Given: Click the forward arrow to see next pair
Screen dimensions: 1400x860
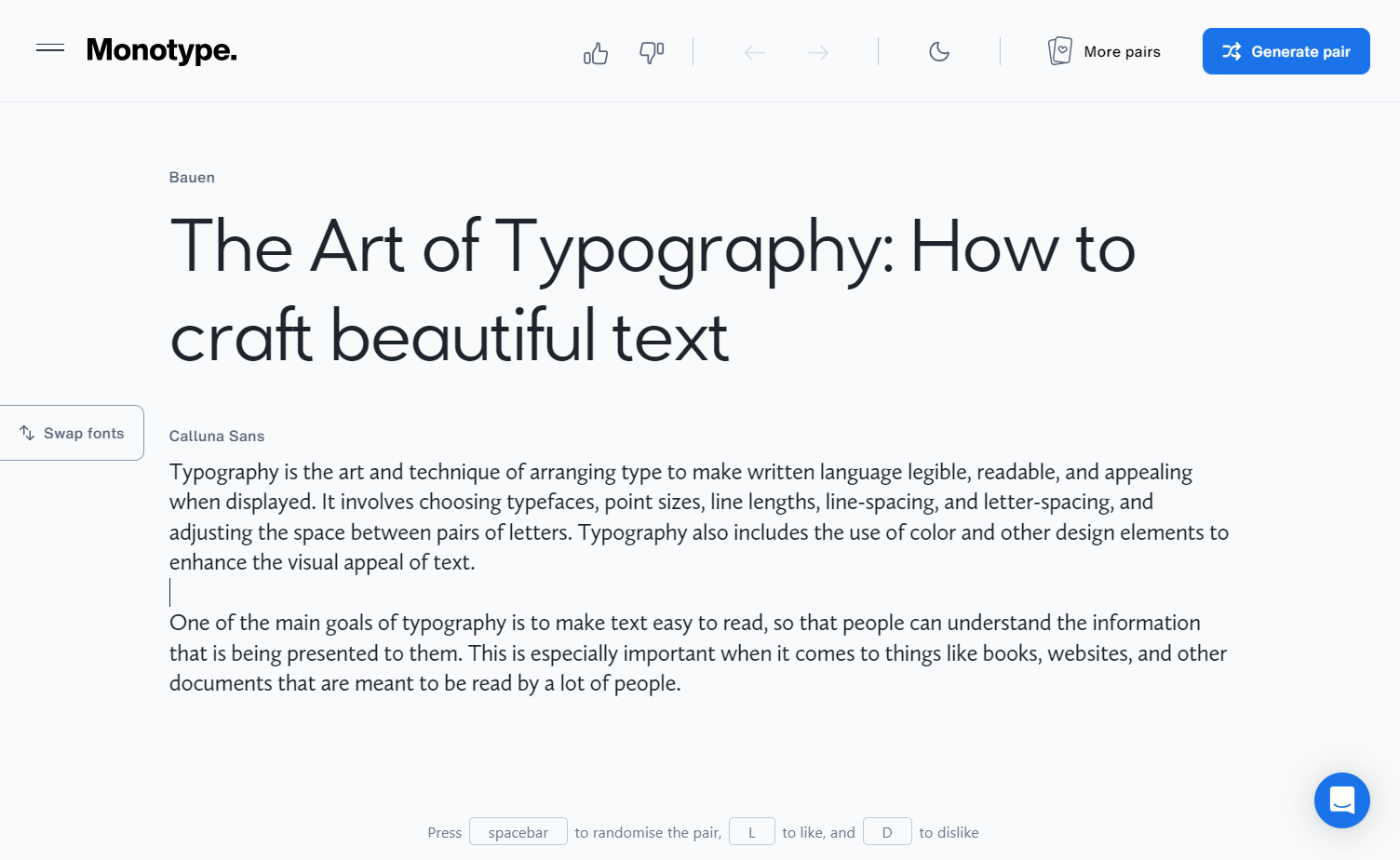Looking at the screenshot, I should 817,52.
